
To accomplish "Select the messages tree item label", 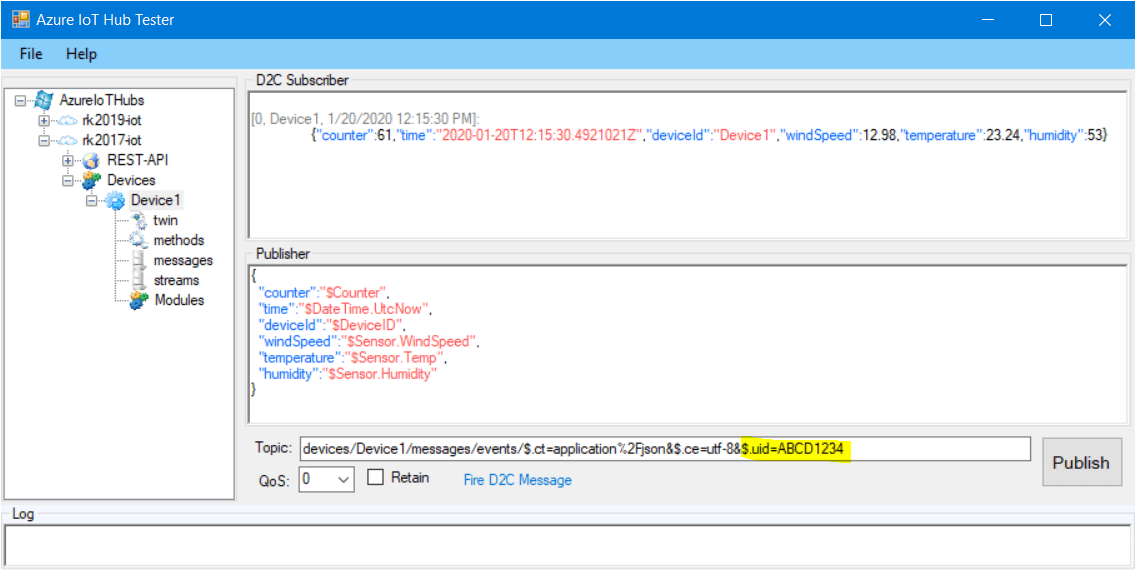I will 183,260.
